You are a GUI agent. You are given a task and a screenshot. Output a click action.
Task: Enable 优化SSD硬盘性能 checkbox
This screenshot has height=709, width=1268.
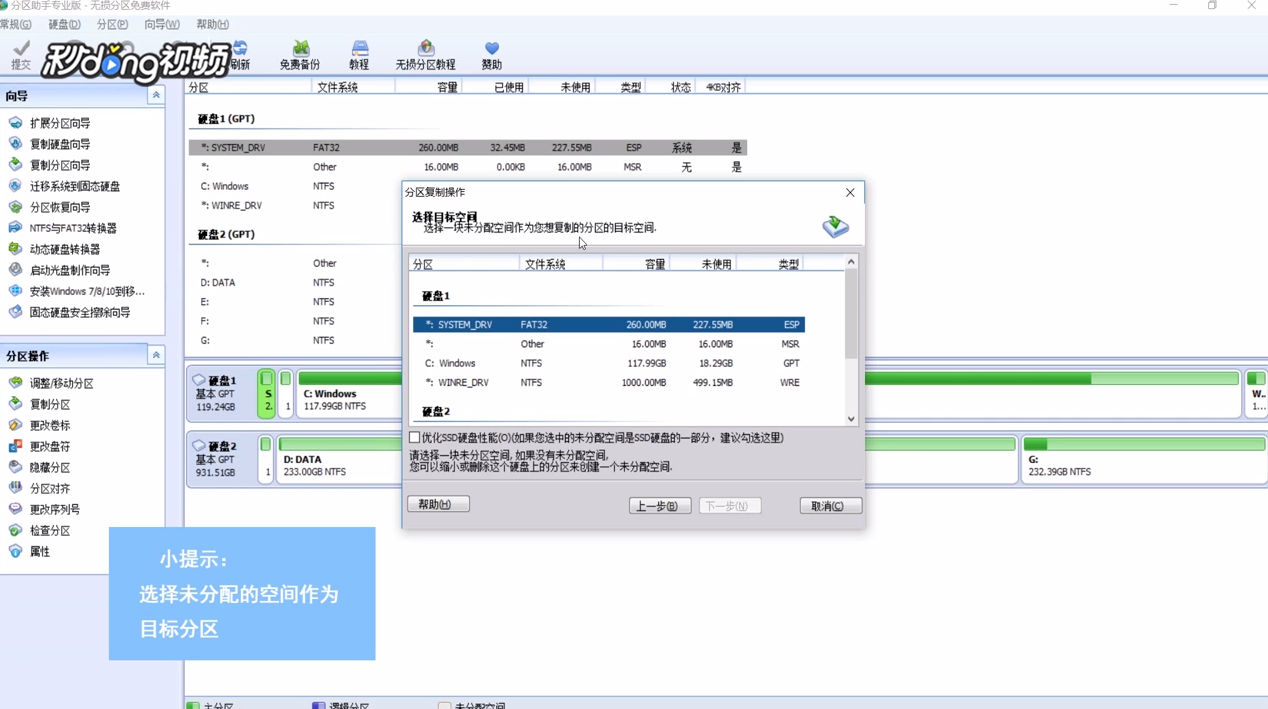pyautogui.click(x=414, y=438)
